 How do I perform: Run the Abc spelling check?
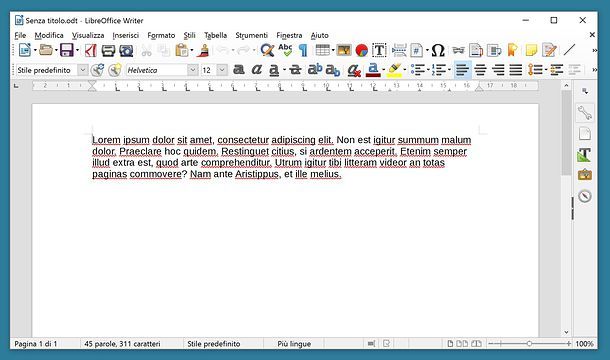point(285,50)
